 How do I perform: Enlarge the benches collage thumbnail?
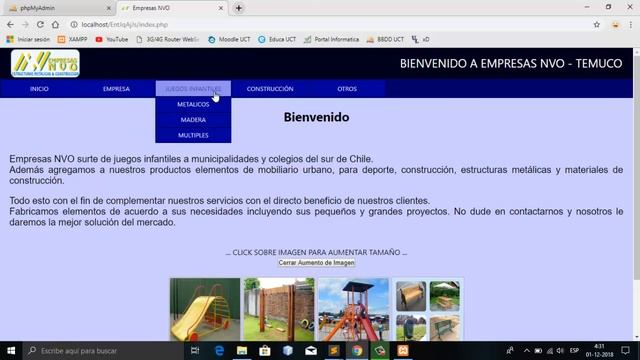(x=428, y=309)
